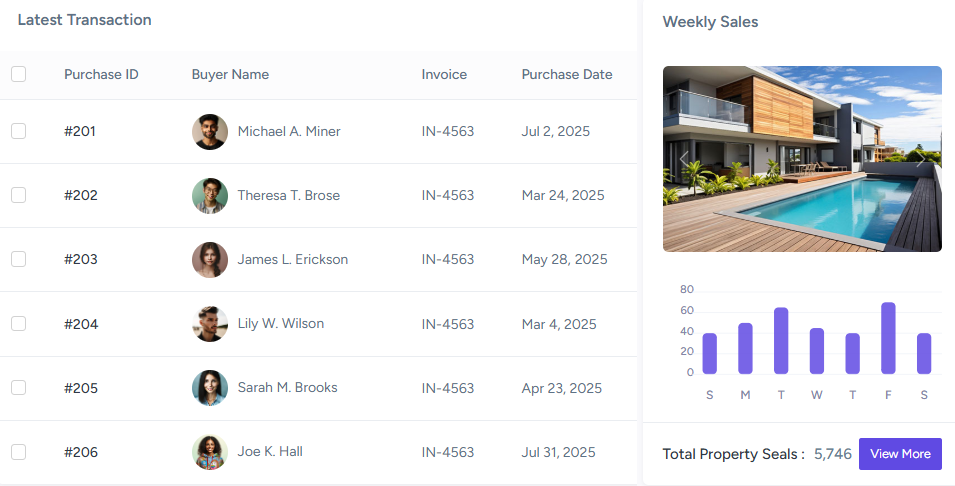Click the Tuesday bar in Weekly Sales chart

781,341
